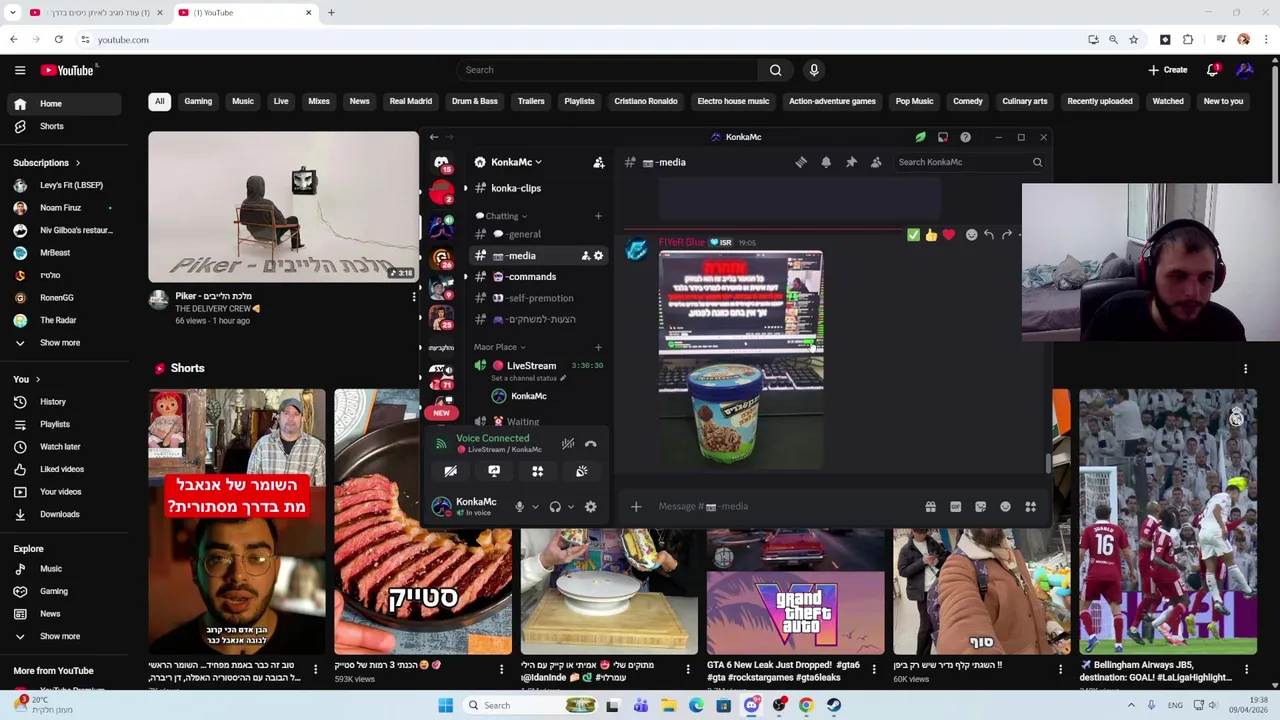Screen dimensions: 1280x720
Task: Click the YouTube Create button
Action: tap(1167, 70)
